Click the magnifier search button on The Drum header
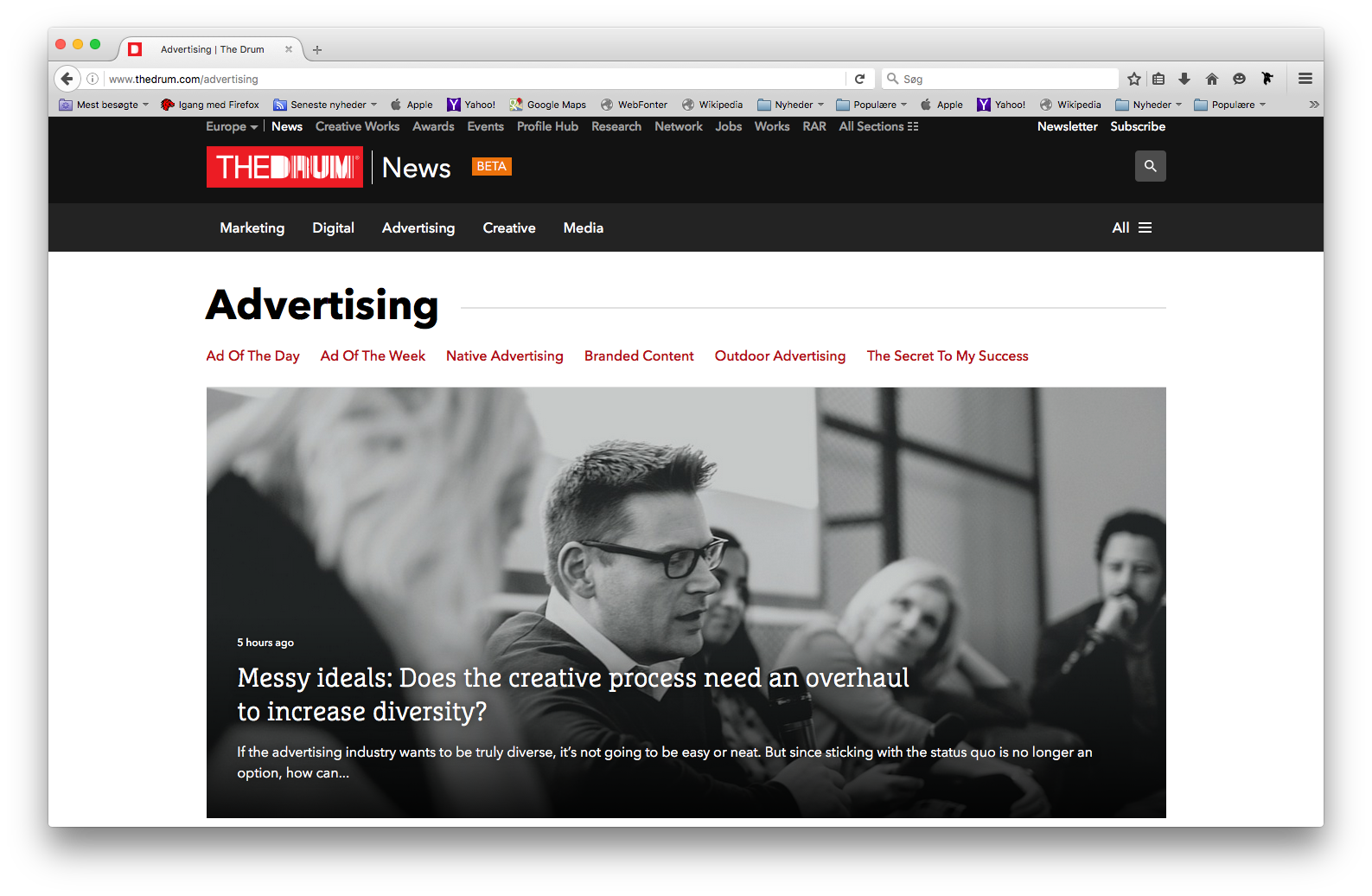 click(1150, 166)
